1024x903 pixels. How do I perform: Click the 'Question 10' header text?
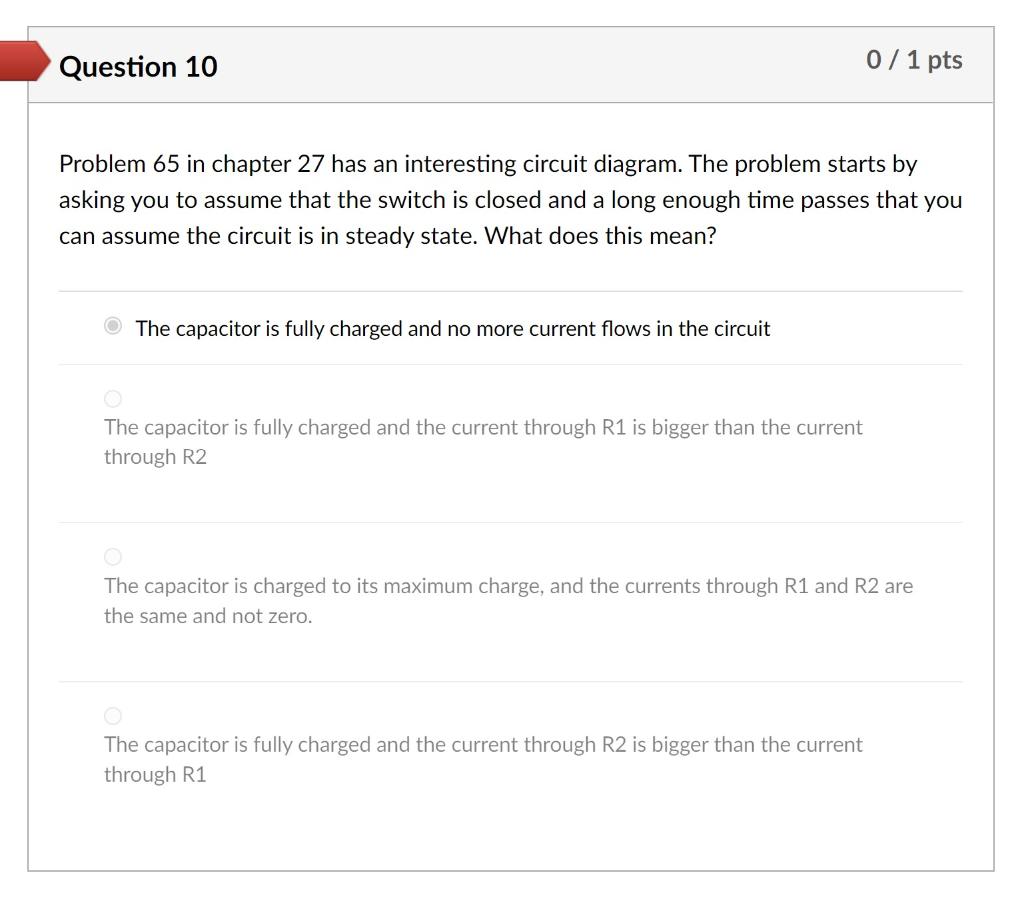[136, 67]
